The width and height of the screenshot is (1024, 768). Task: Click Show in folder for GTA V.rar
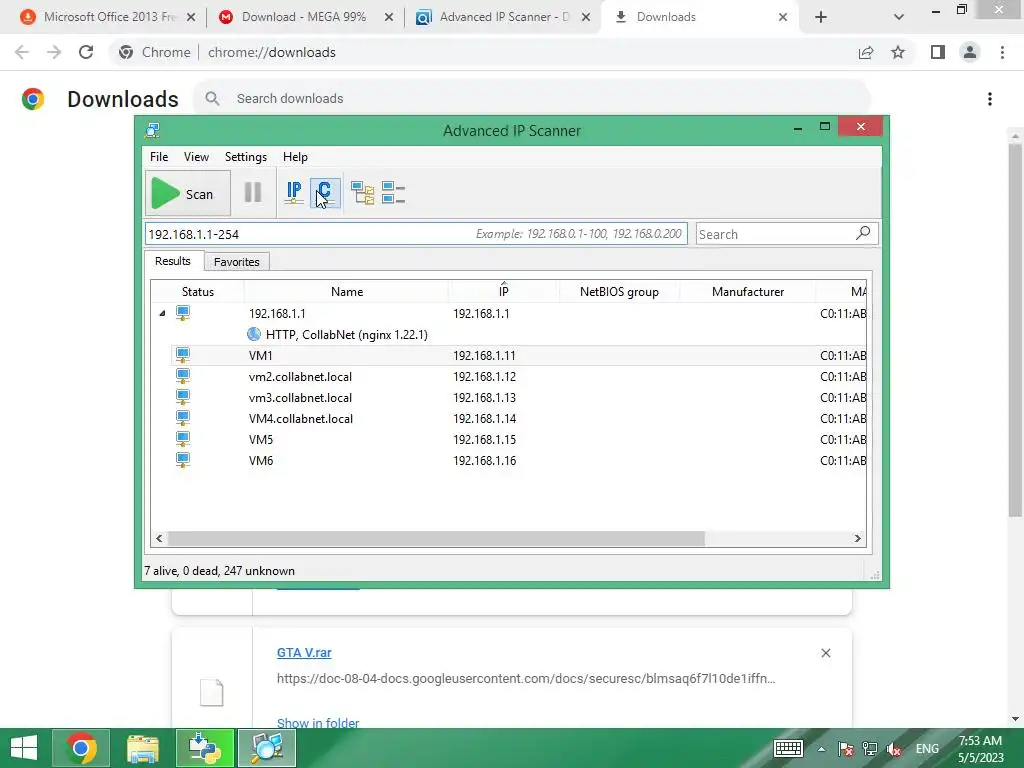(x=317, y=723)
